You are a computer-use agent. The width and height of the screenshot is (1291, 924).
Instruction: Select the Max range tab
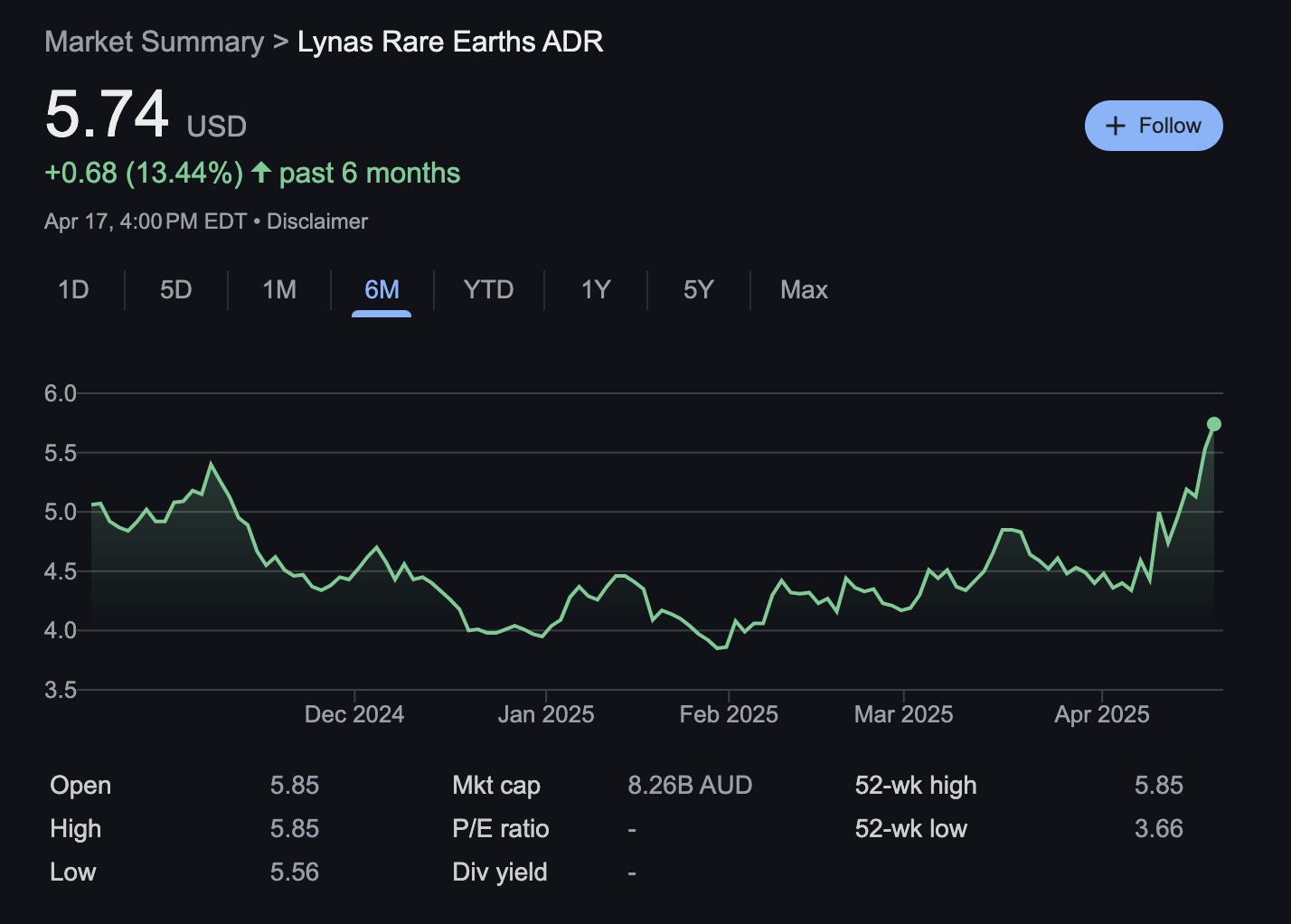point(804,289)
